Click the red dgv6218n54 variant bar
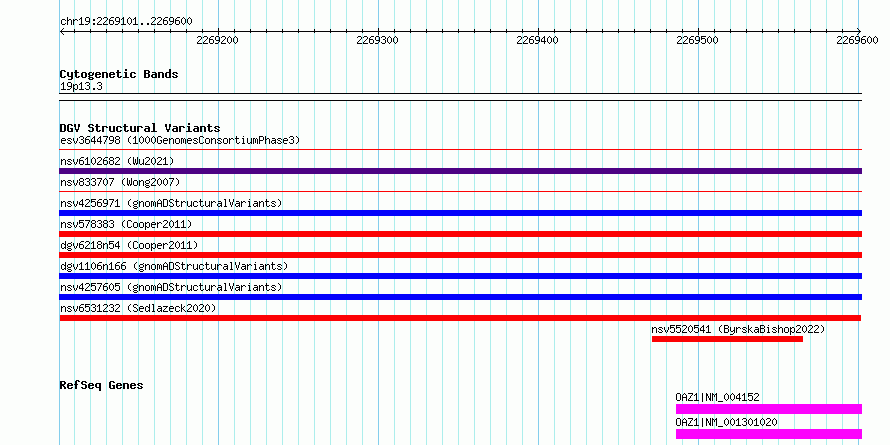Screen dimensions: 890x445 (461, 255)
